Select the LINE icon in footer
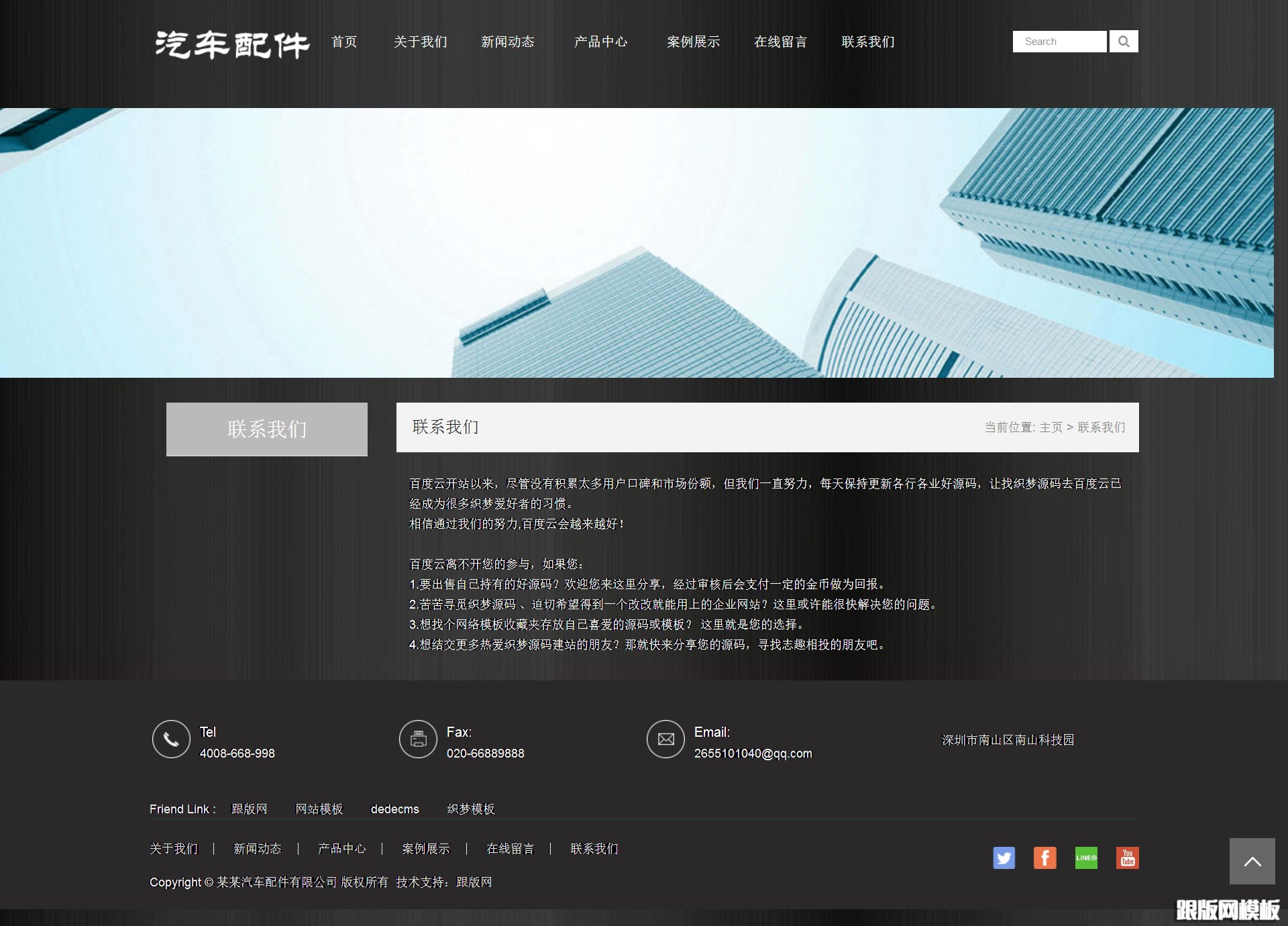 (1087, 857)
